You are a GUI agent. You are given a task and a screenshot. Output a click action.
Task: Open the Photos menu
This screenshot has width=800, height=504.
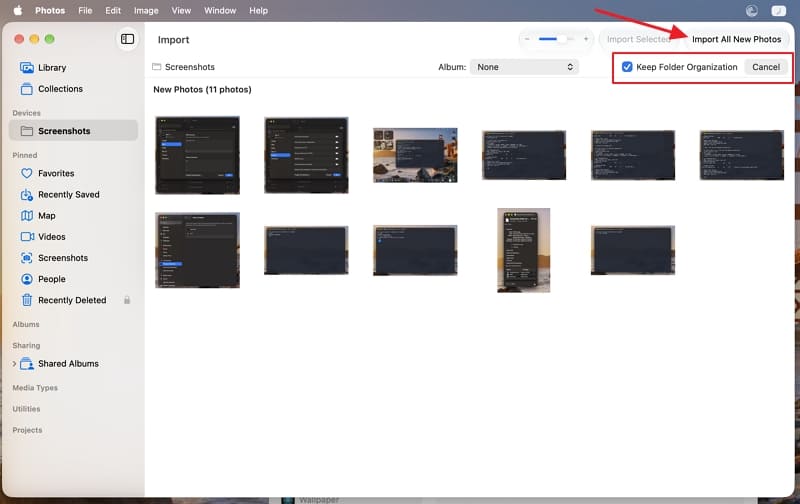[50, 10]
